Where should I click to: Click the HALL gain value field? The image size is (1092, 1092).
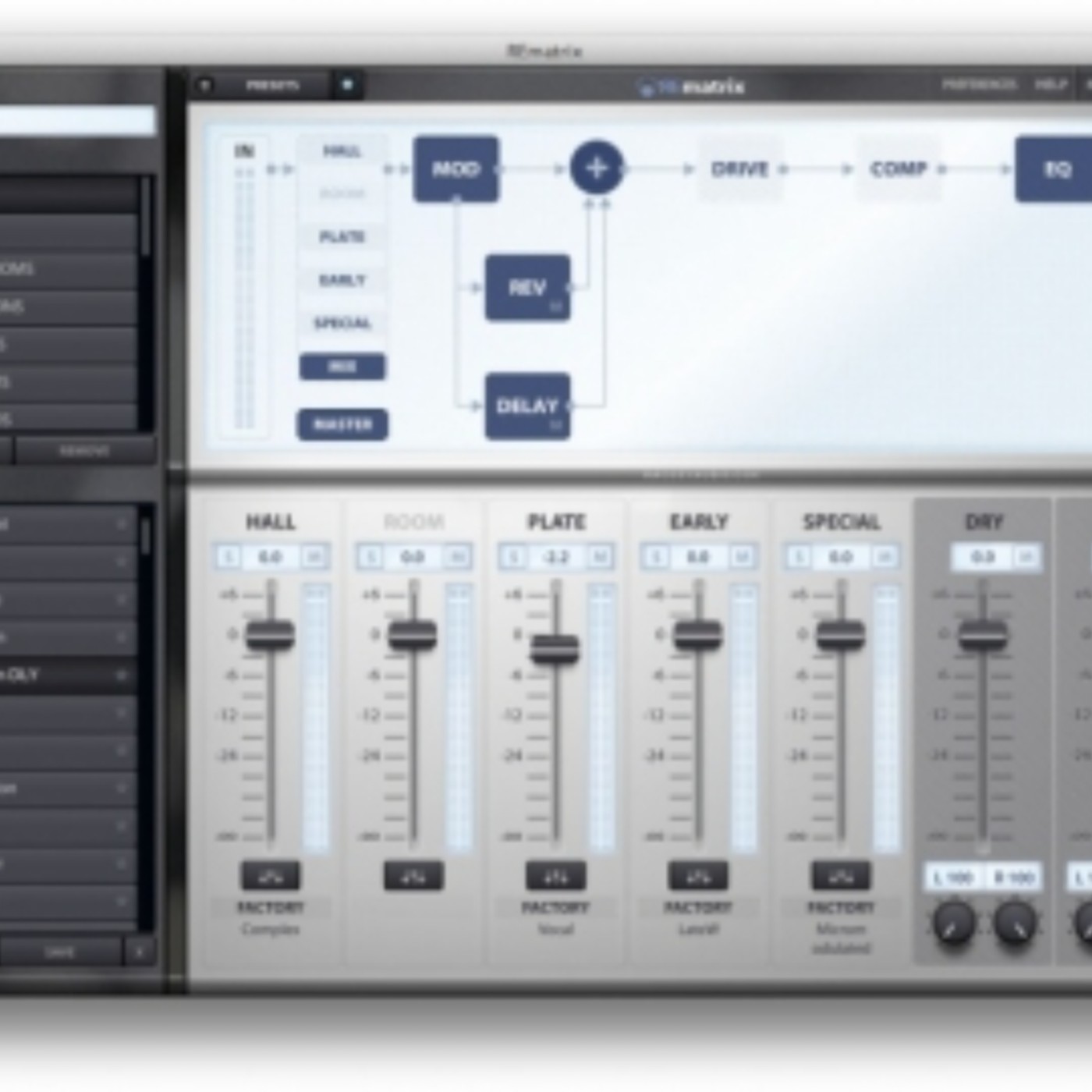[270, 556]
